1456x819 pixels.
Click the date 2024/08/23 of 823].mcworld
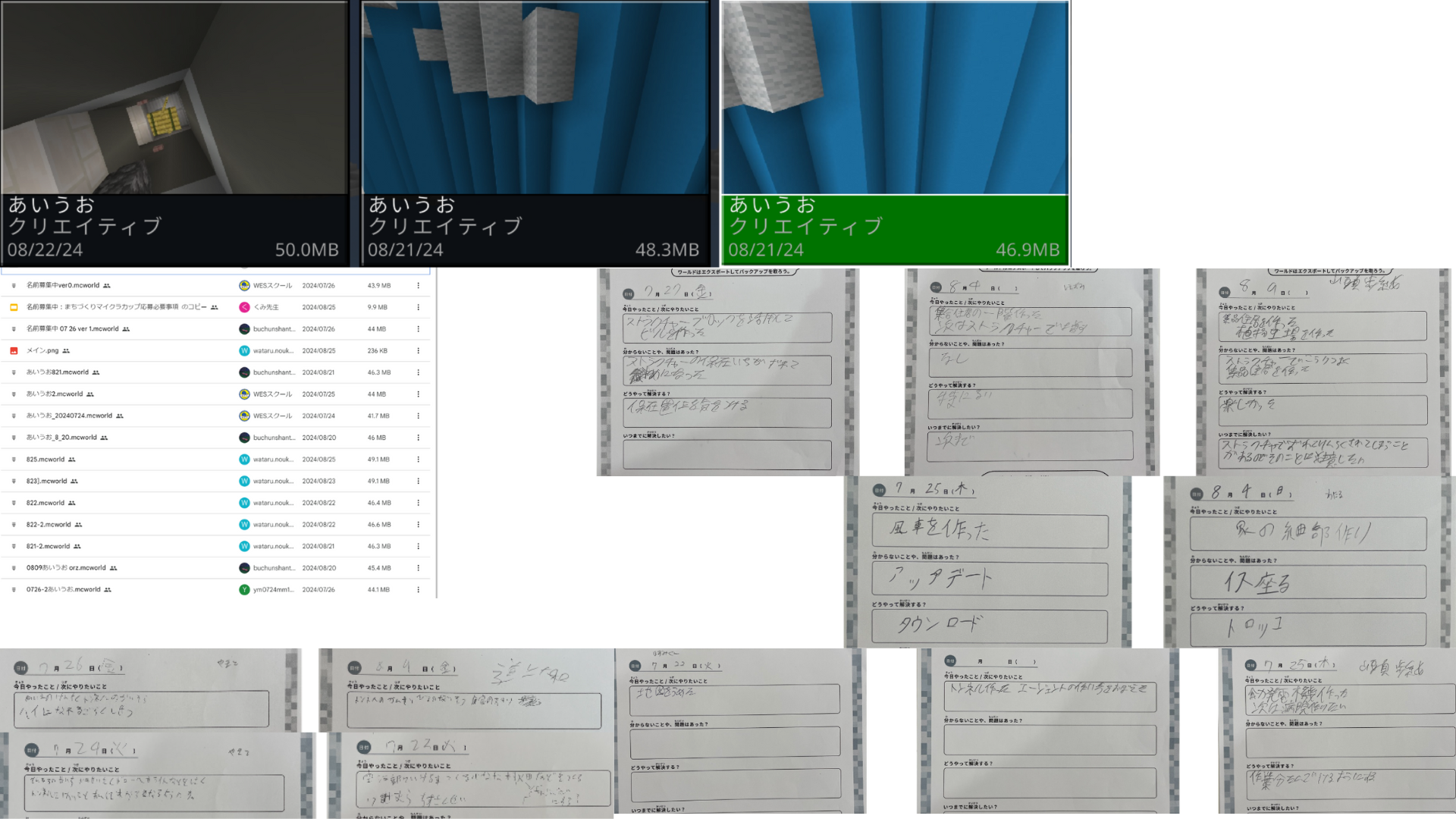(x=318, y=481)
